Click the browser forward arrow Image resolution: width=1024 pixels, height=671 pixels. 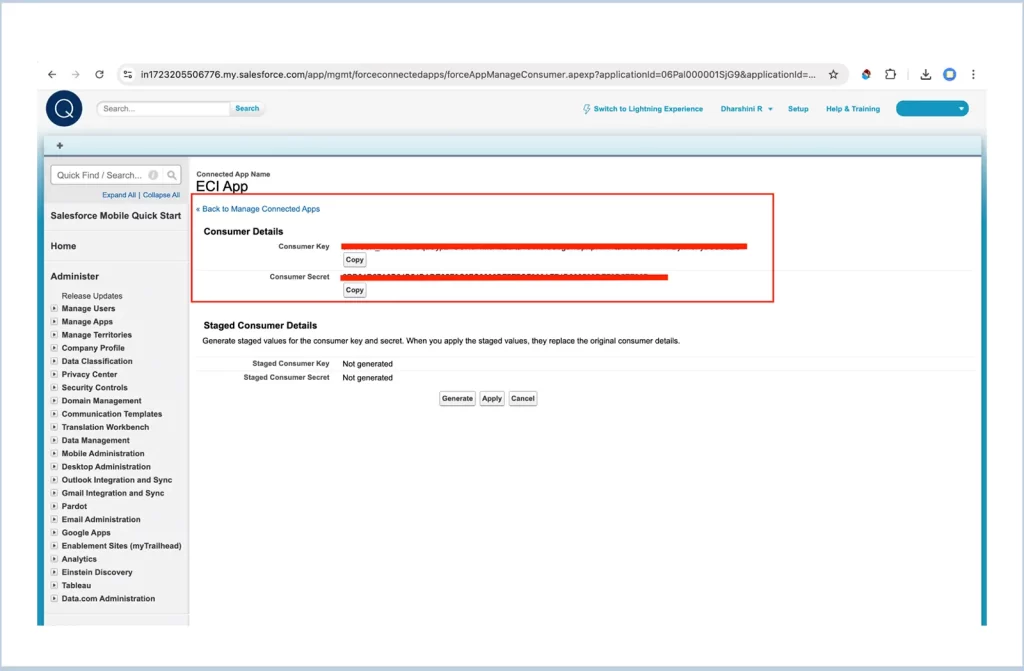pyautogui.click(x=76, y=74)
